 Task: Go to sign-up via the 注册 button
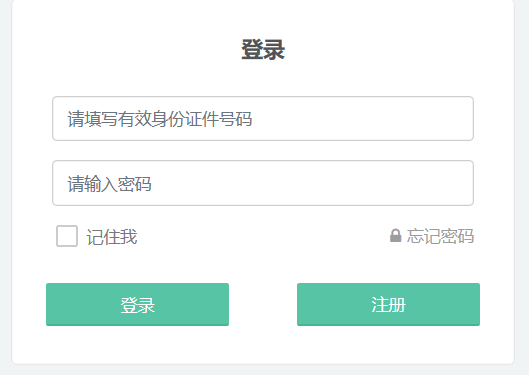[388, 305]
